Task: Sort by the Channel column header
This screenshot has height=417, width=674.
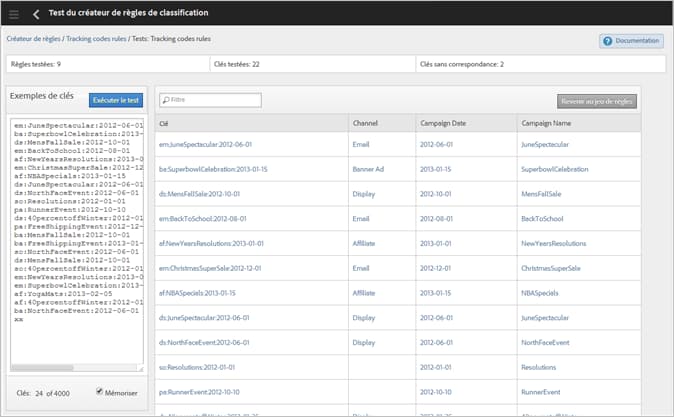Action: (x=365, y=123)
